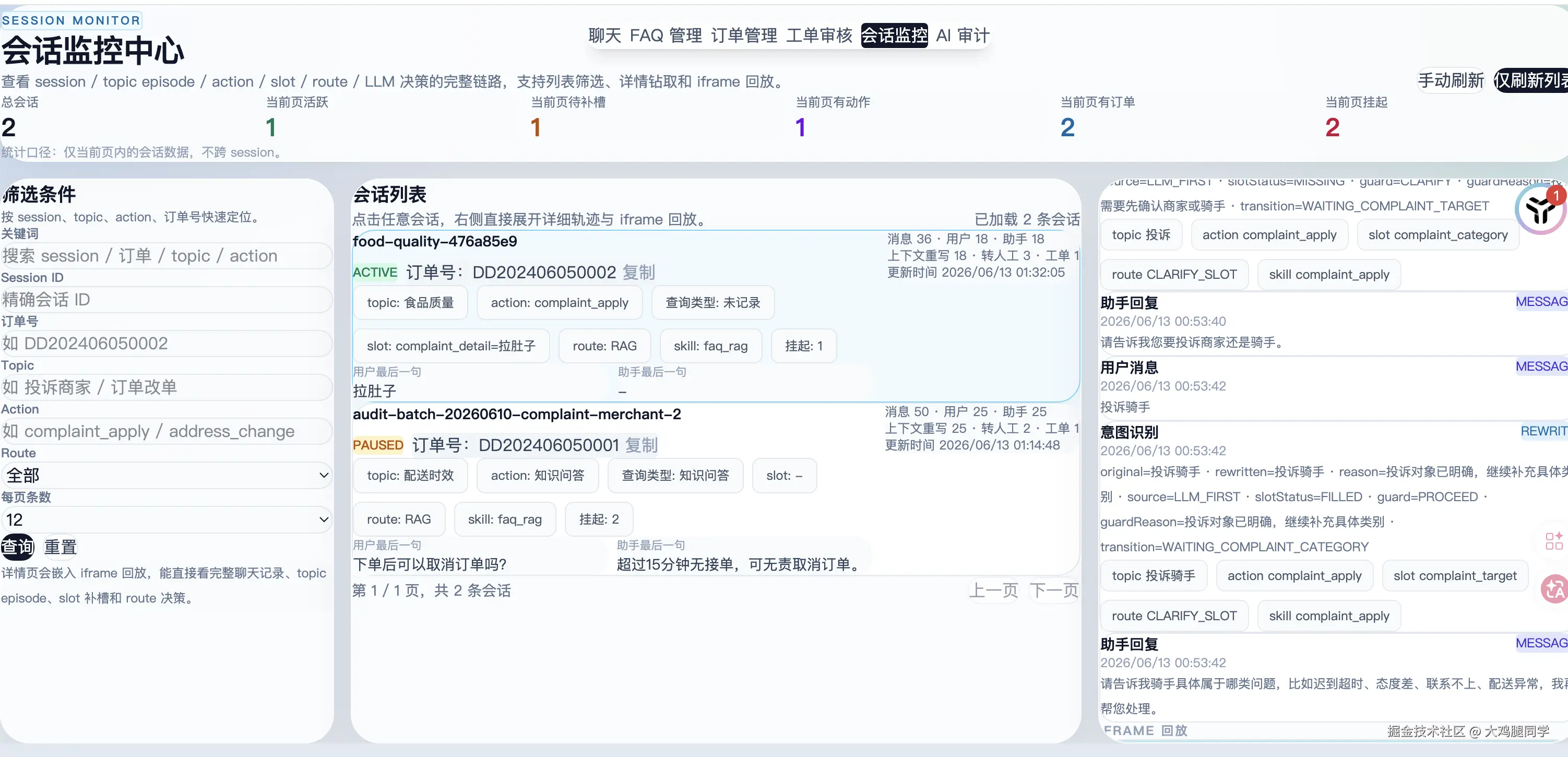Click the Topic filter input field
Image resolution: width=1568 pixels, height=757 pixels.
tap(167, 387)
